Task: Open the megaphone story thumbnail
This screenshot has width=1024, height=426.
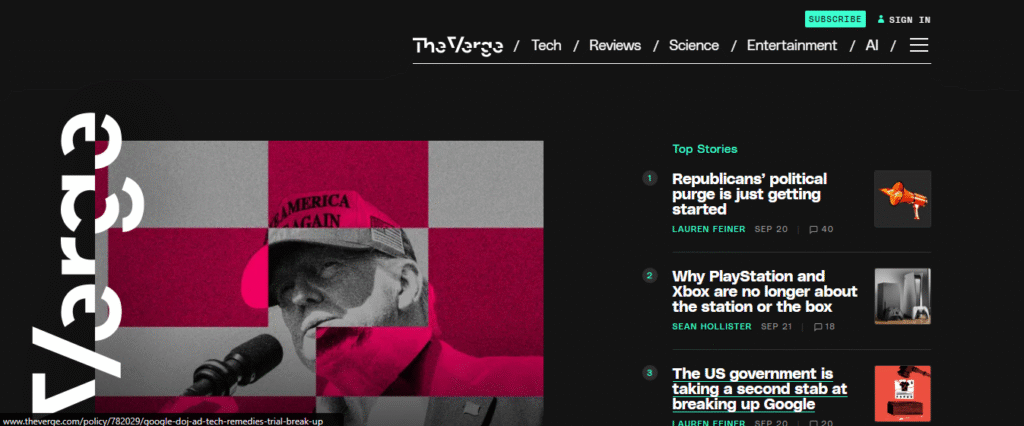Action: click(903, 199)
